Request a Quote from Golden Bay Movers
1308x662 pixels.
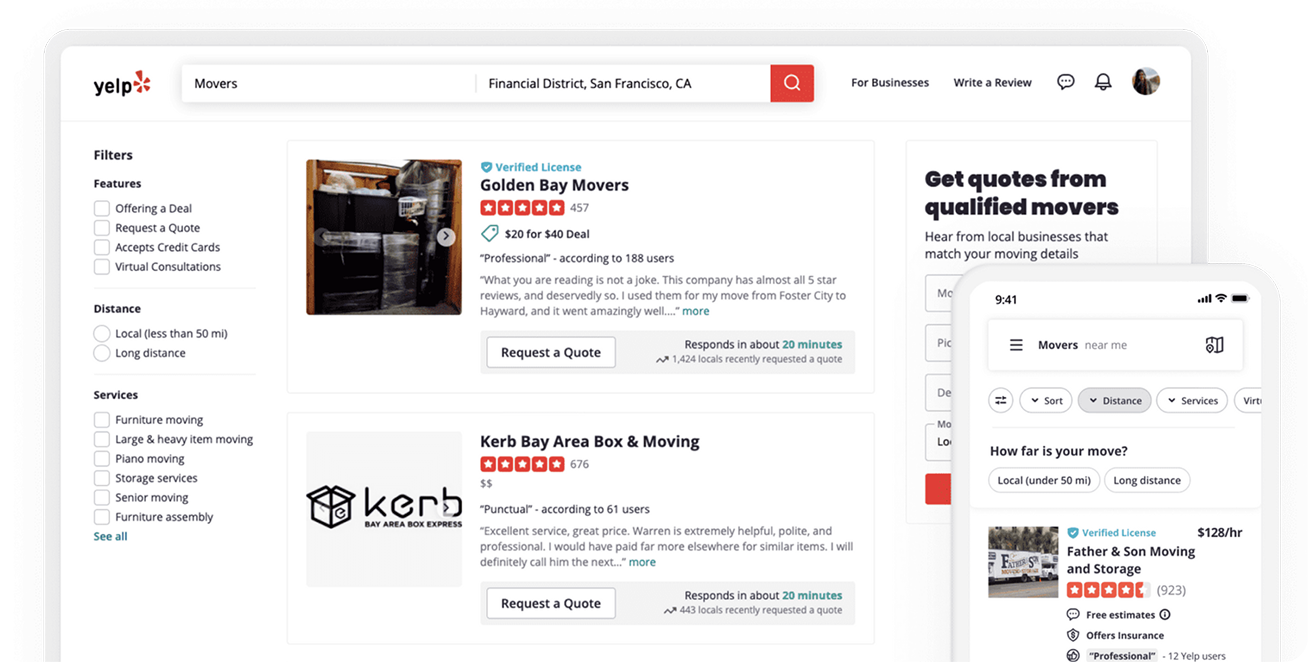click(x=551, y=352)
